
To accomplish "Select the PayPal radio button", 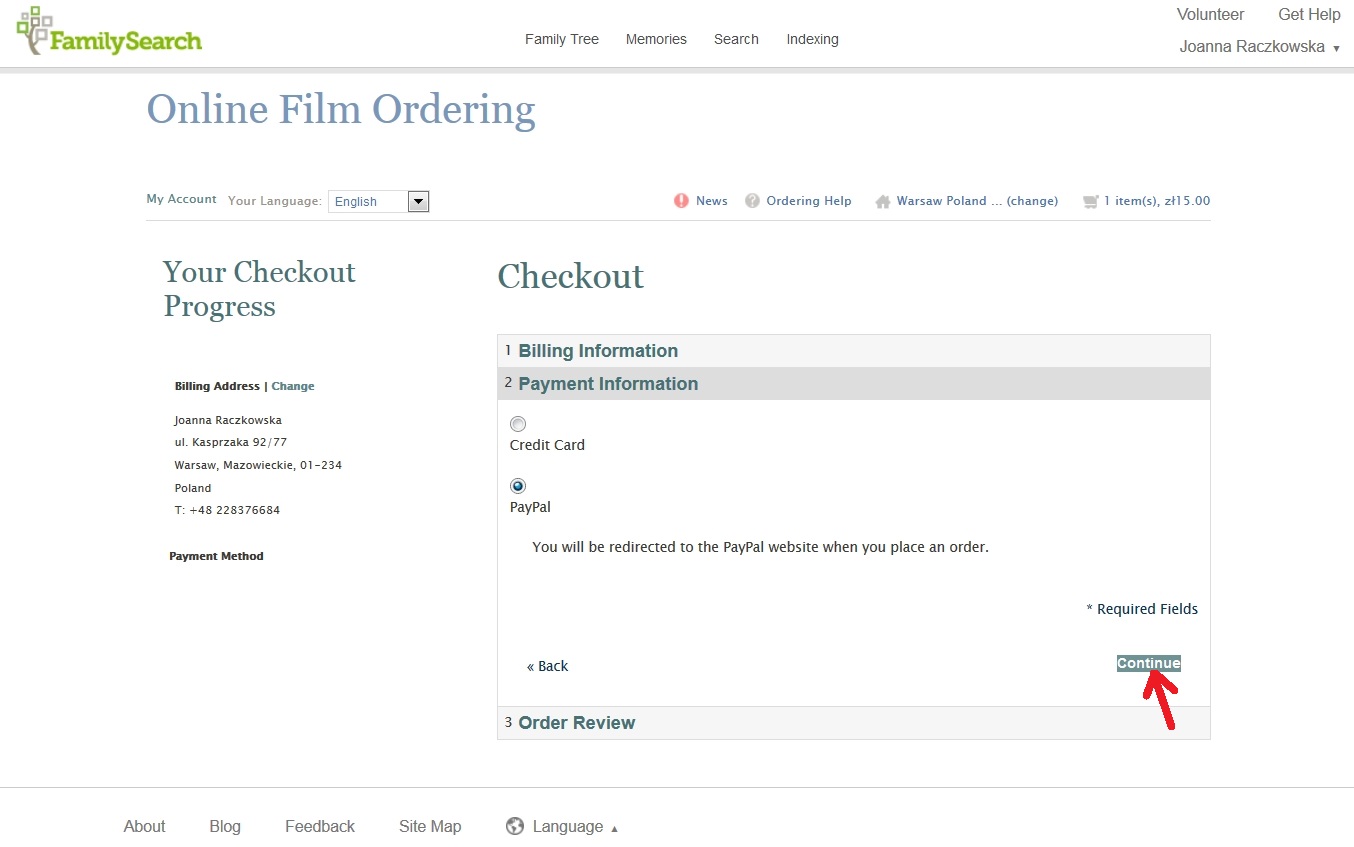I will [x=518, y=486].
